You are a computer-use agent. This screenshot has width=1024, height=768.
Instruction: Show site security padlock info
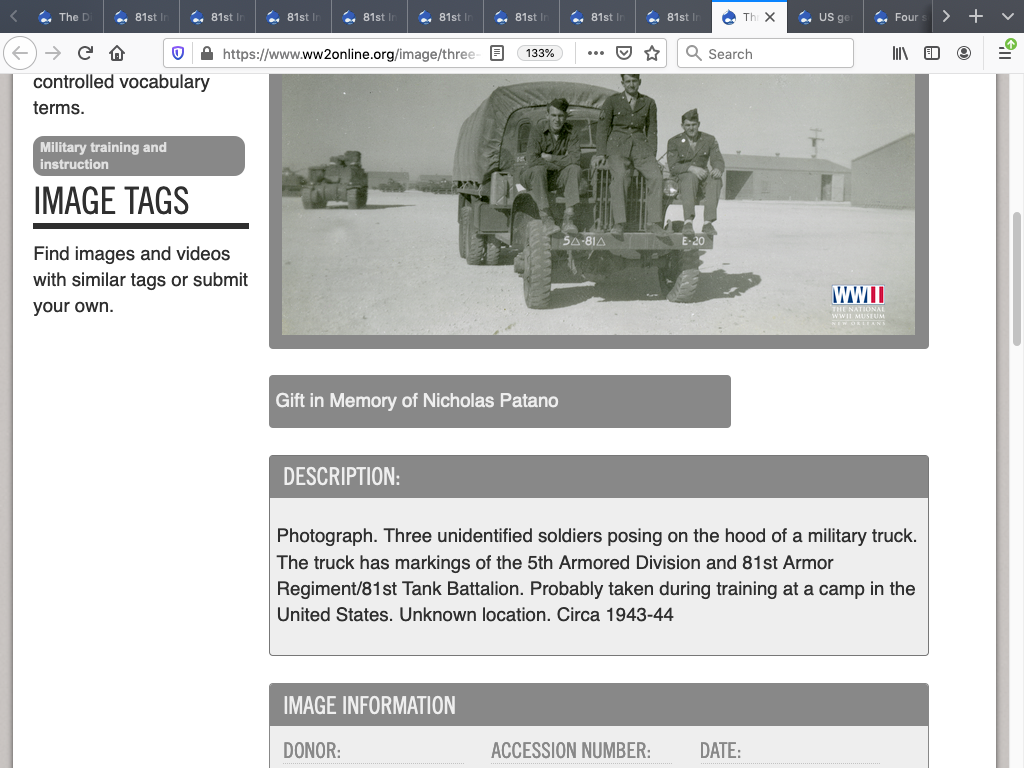coord(206,54)
